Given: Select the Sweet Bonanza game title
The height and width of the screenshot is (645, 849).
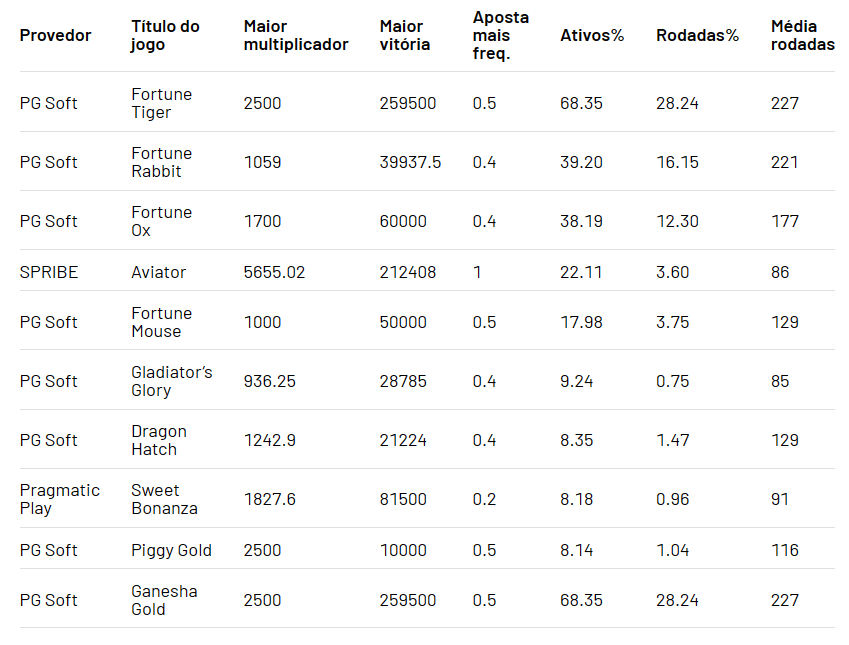Looking at the screenshot, I should 164,499.
